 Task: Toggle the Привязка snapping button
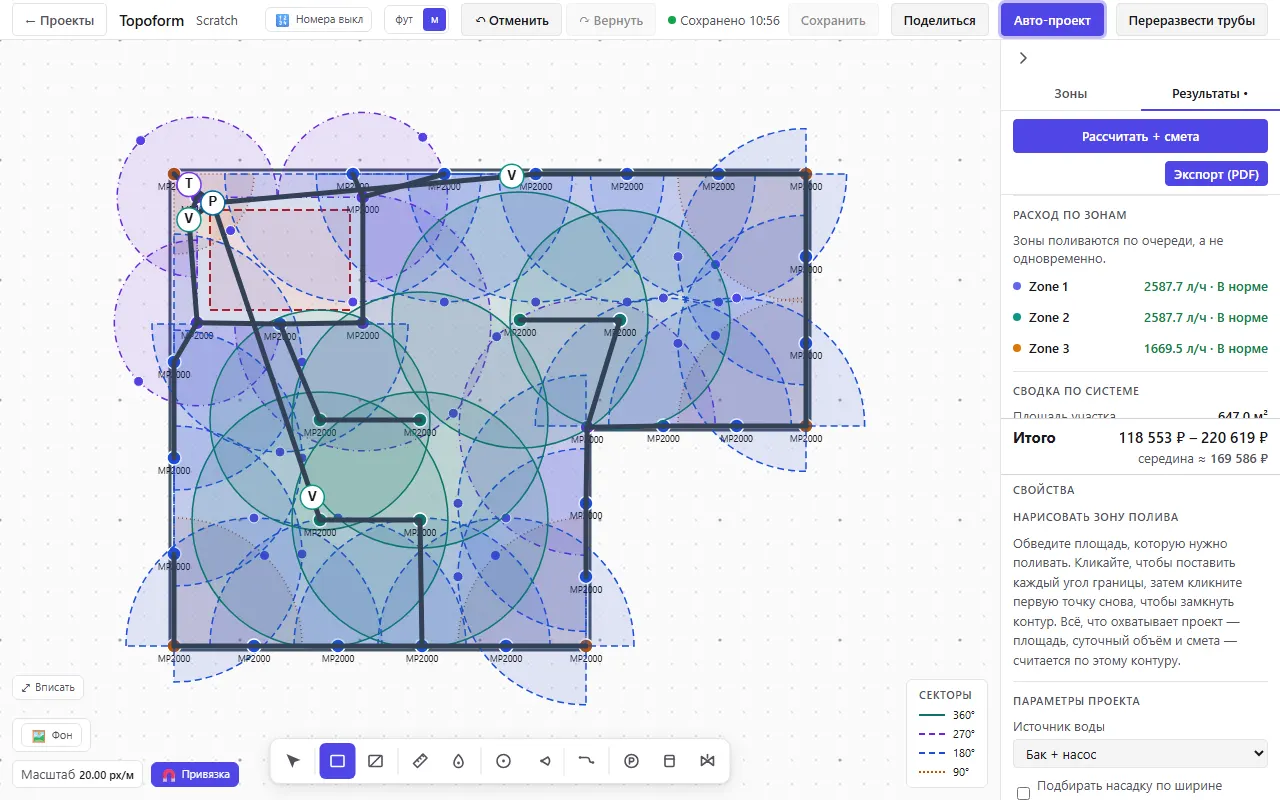195,774
